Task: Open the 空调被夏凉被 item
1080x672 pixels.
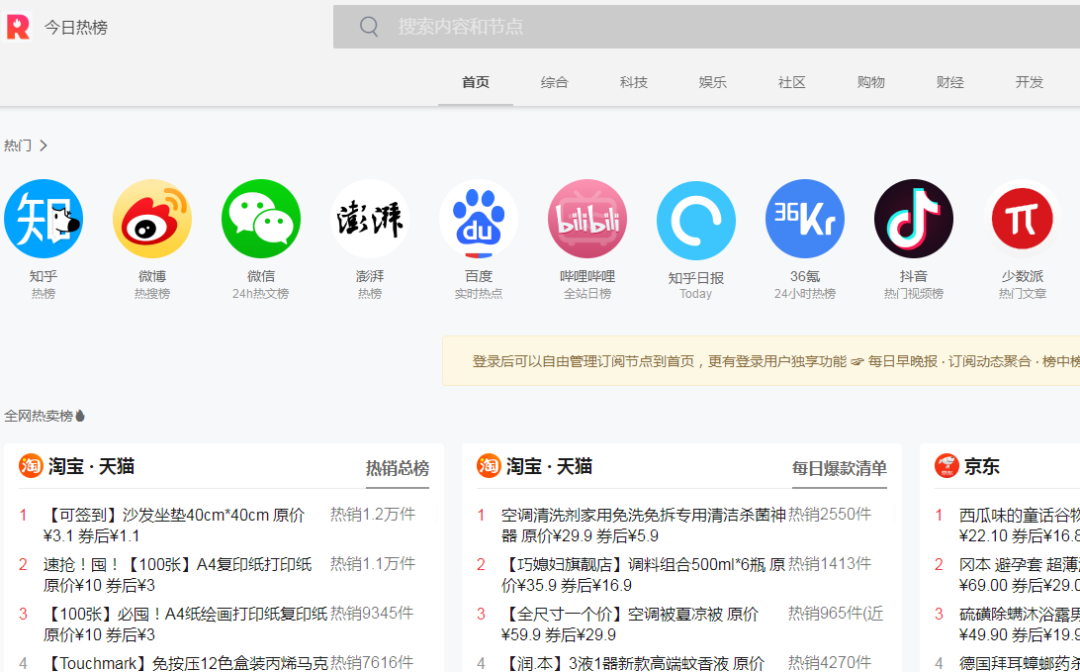Action: (630, 624)
